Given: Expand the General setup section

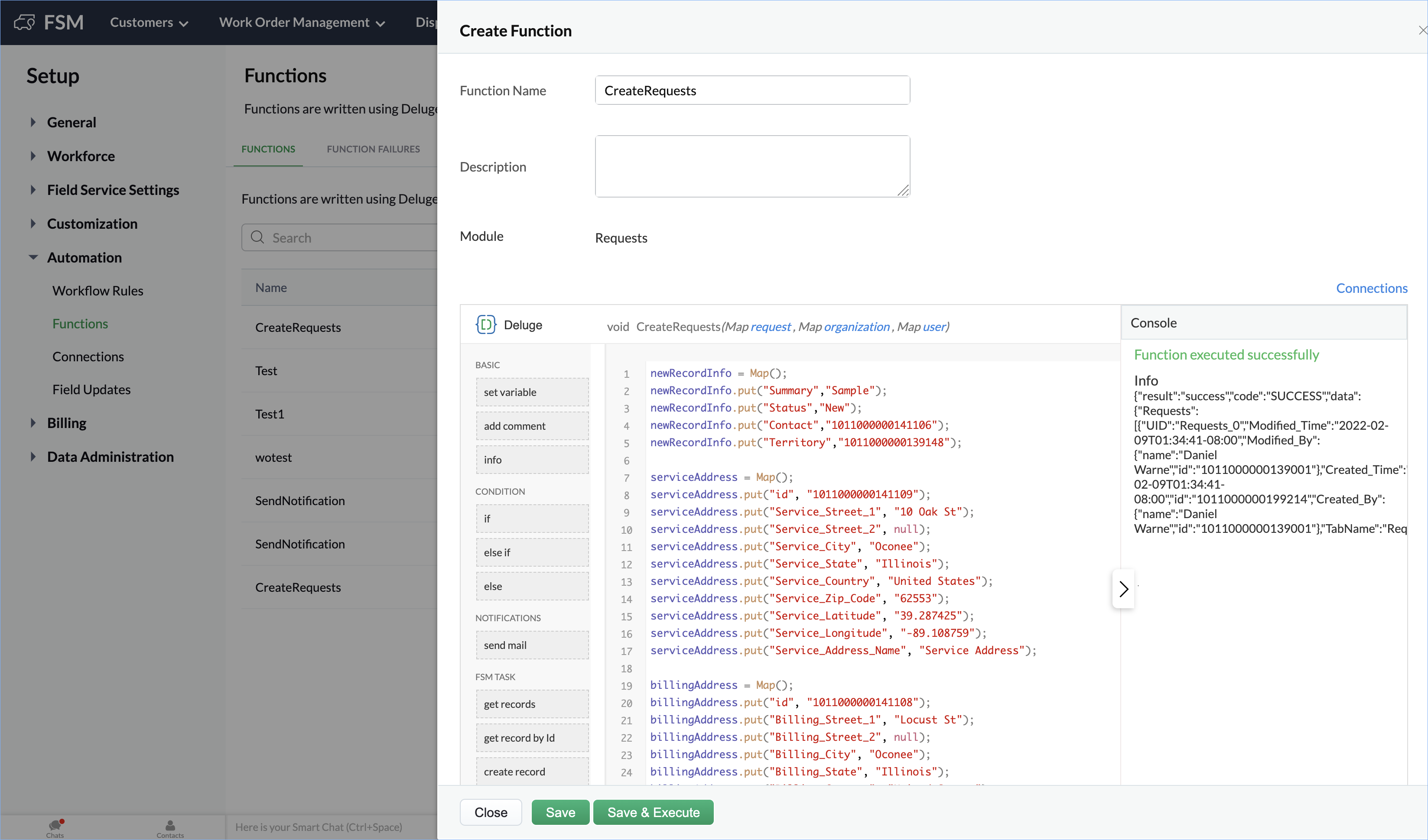Looking at the screenshot, I should pos(33,122).
